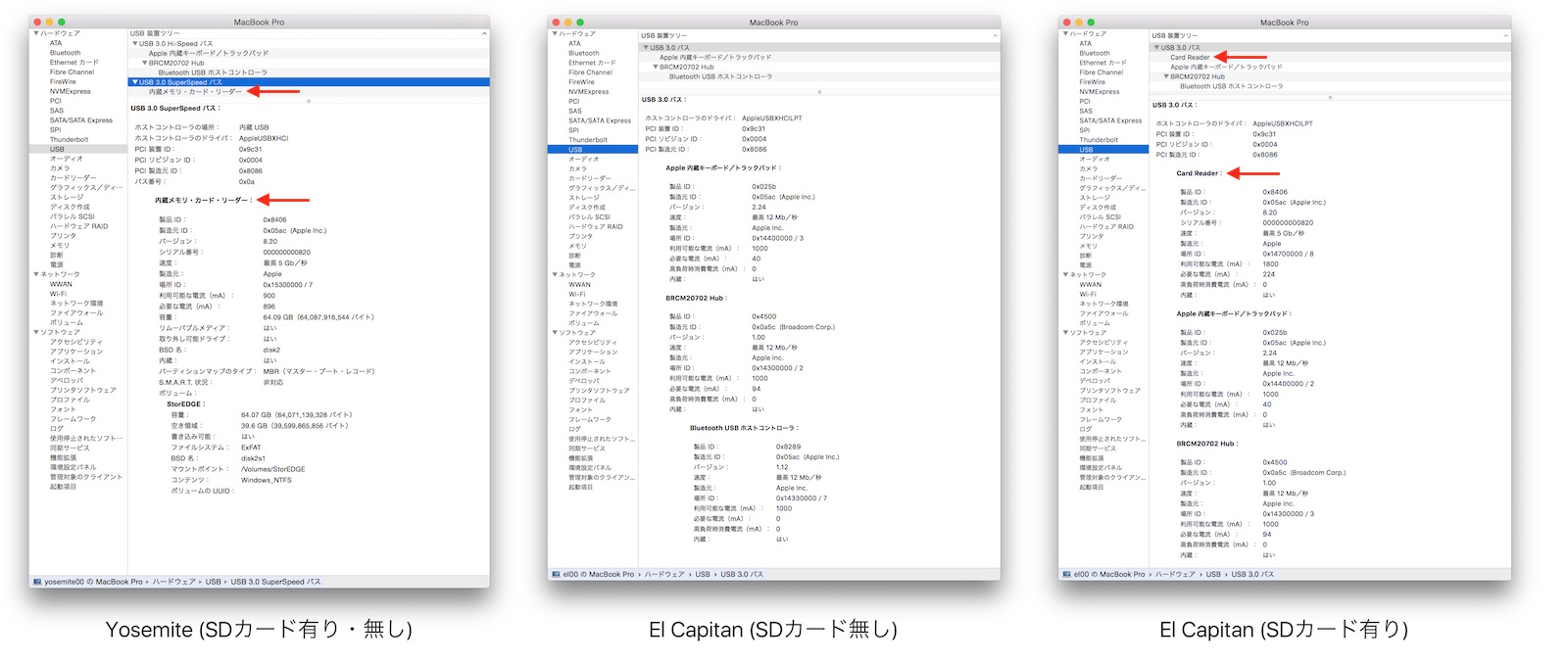This screenshot has width=1568, height=663.
Task: Select Bluetooth in Yosemite sidebar
Action: (66, 53)
